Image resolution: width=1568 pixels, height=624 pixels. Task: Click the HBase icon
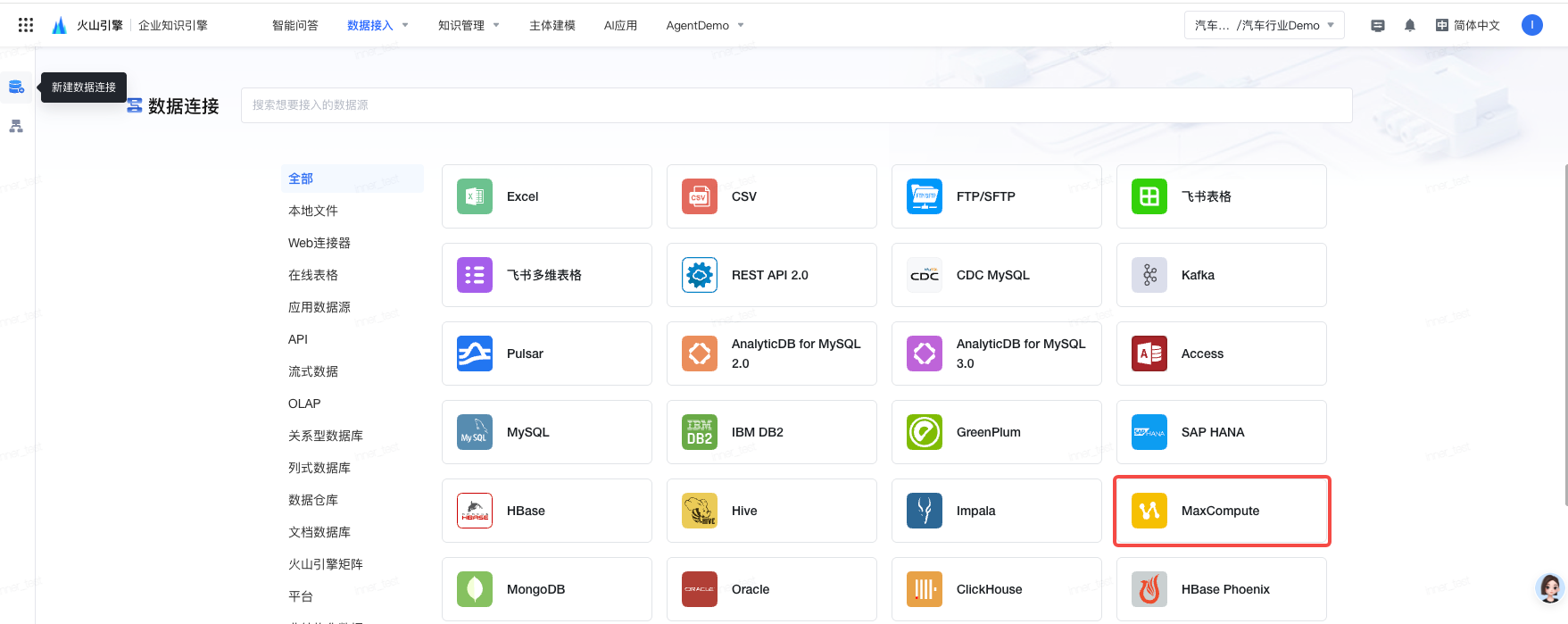[x=475, y=511]
